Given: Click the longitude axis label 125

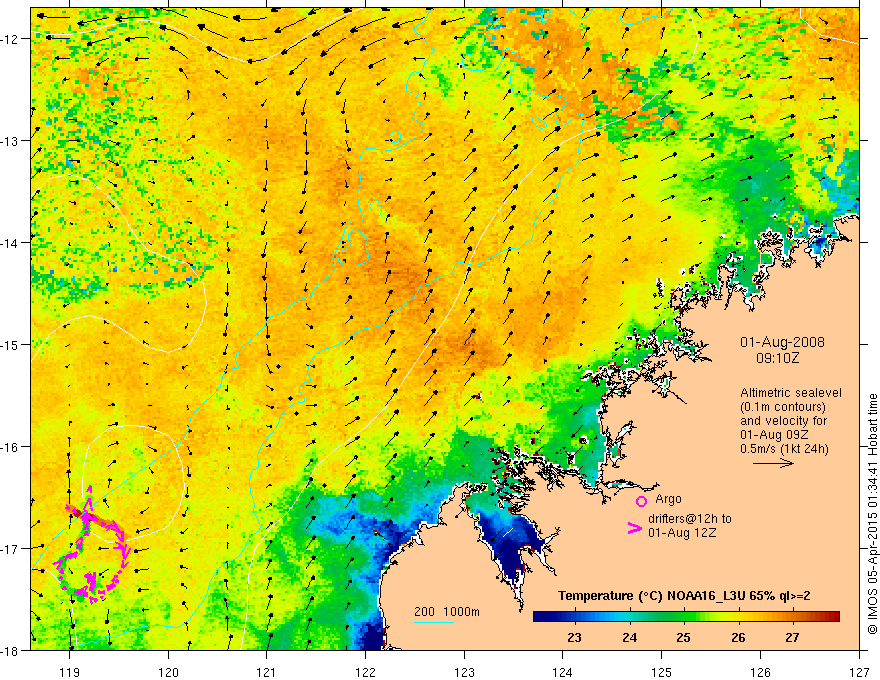Looking at the screenshot, I should pos(662,672).
